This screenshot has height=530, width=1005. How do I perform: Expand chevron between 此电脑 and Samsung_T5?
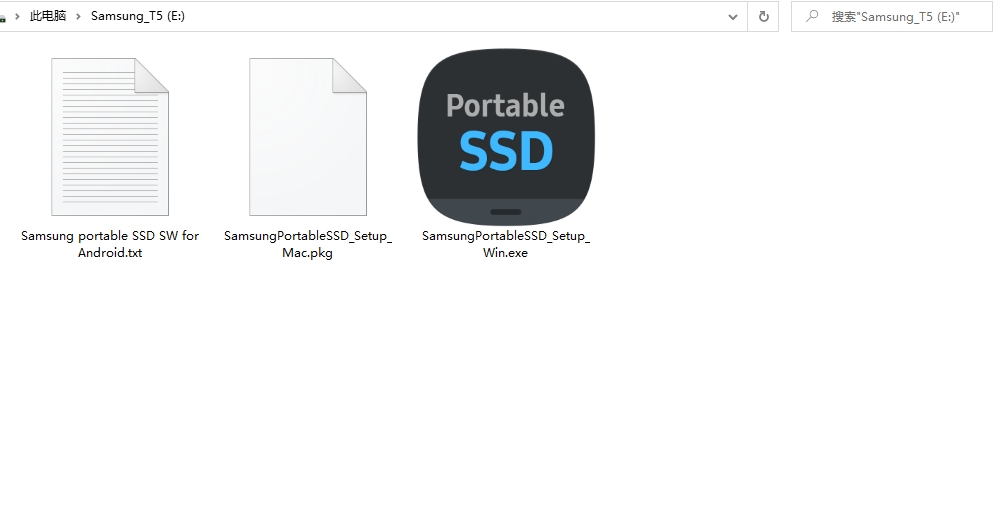point(78,16)
